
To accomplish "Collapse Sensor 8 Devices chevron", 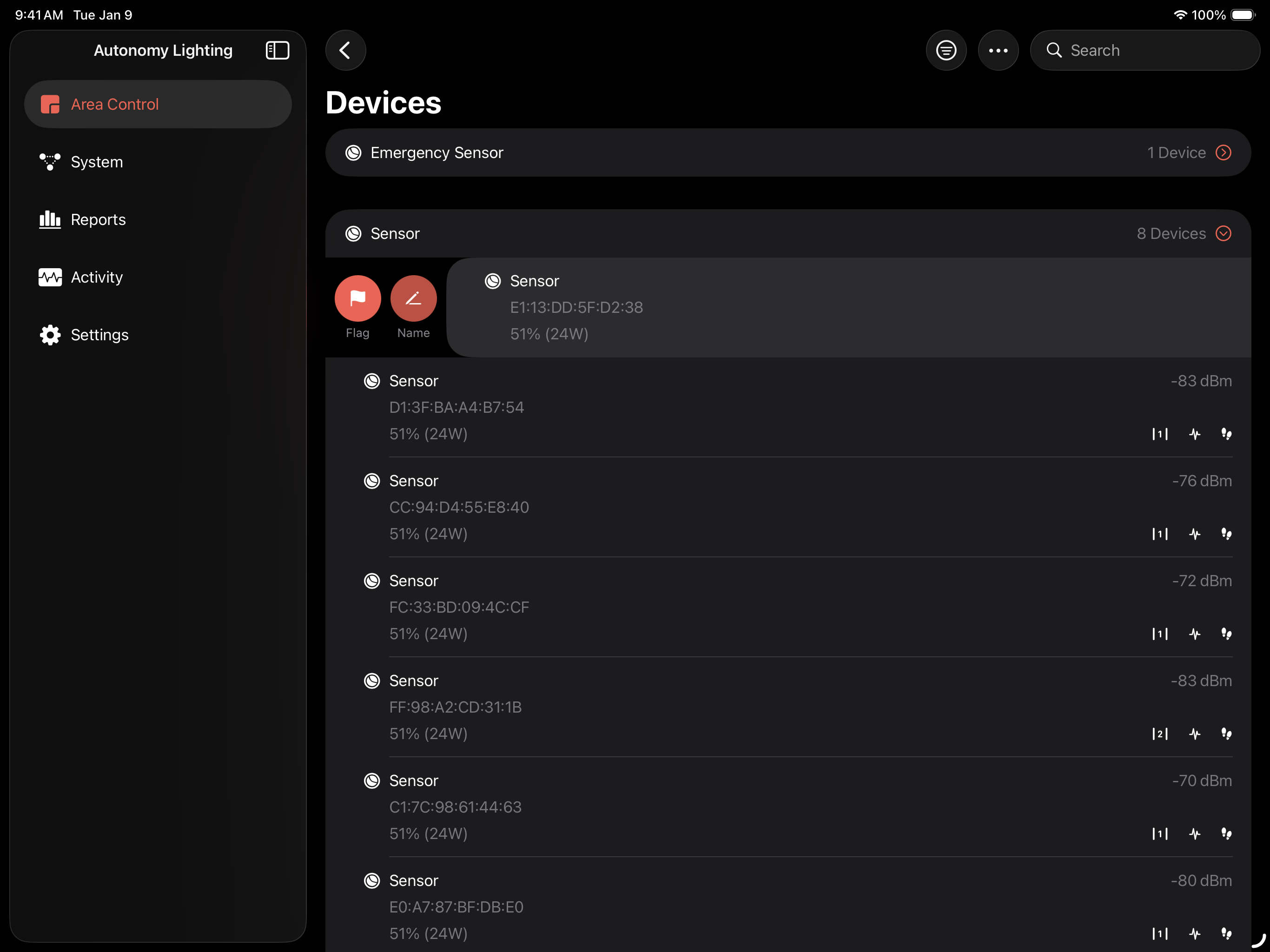I will pos(1224,234).
